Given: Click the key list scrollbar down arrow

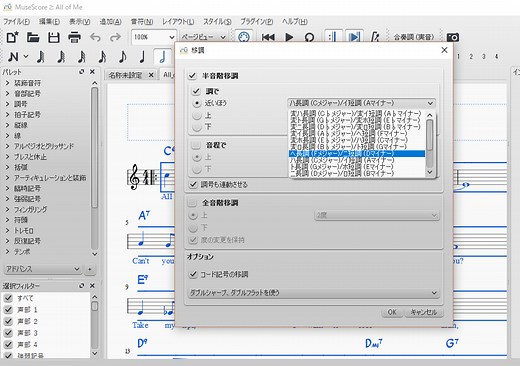Looking at the screenshot, I should pyautogui.click(x=430, y=172).
